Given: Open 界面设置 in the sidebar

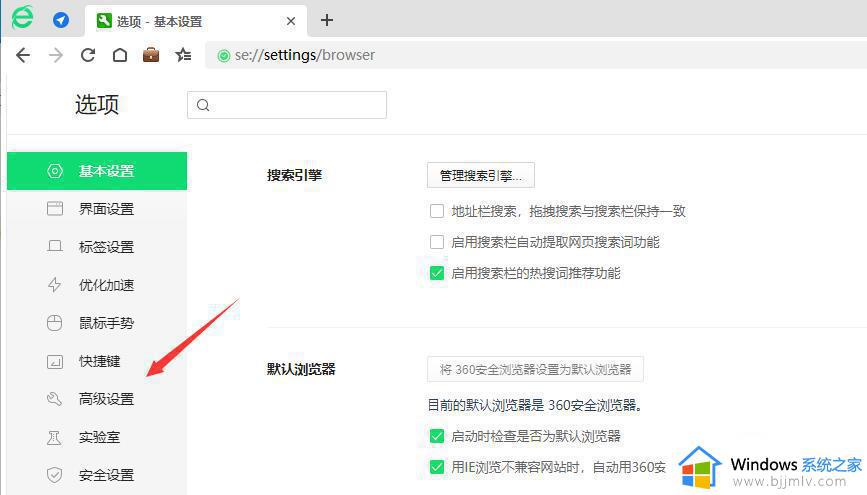Looking at the screenshot, I should pyautogui.click(x=97, y=209).
